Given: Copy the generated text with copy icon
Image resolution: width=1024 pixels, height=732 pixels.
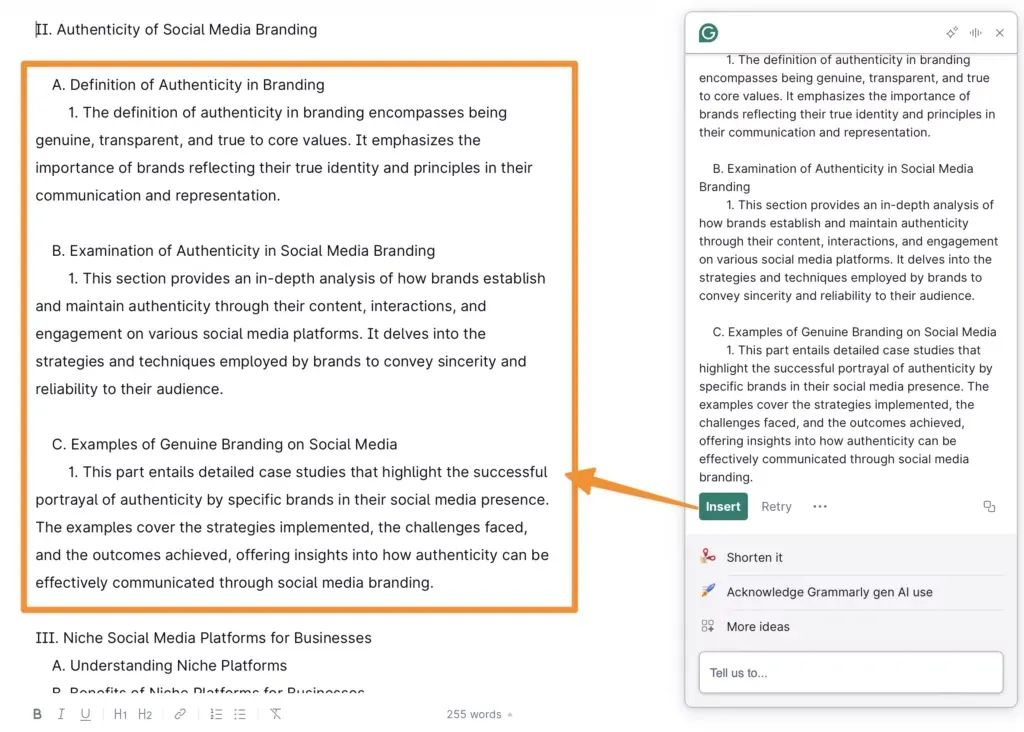Looking at the screenshot, I should [989, 507].
